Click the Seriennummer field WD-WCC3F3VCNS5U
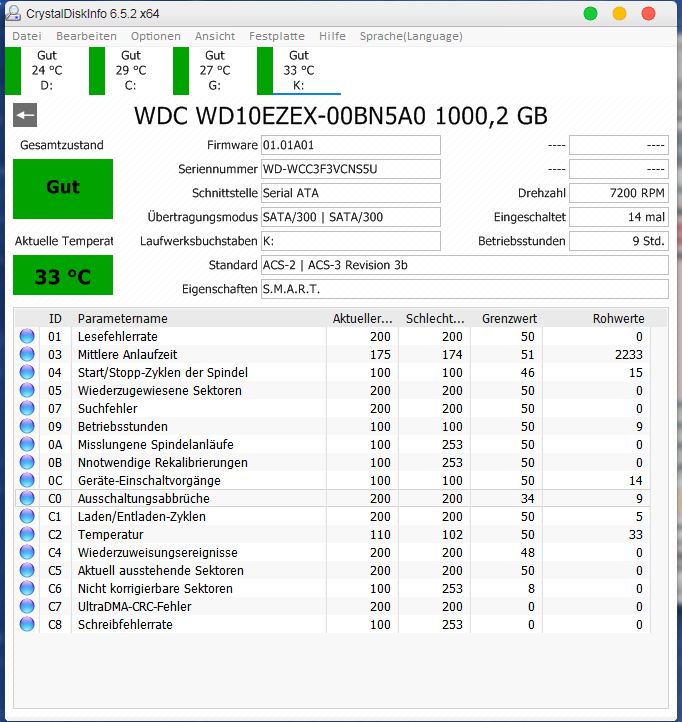This screenshot has width=682, height=722. (x=350, y=169)
